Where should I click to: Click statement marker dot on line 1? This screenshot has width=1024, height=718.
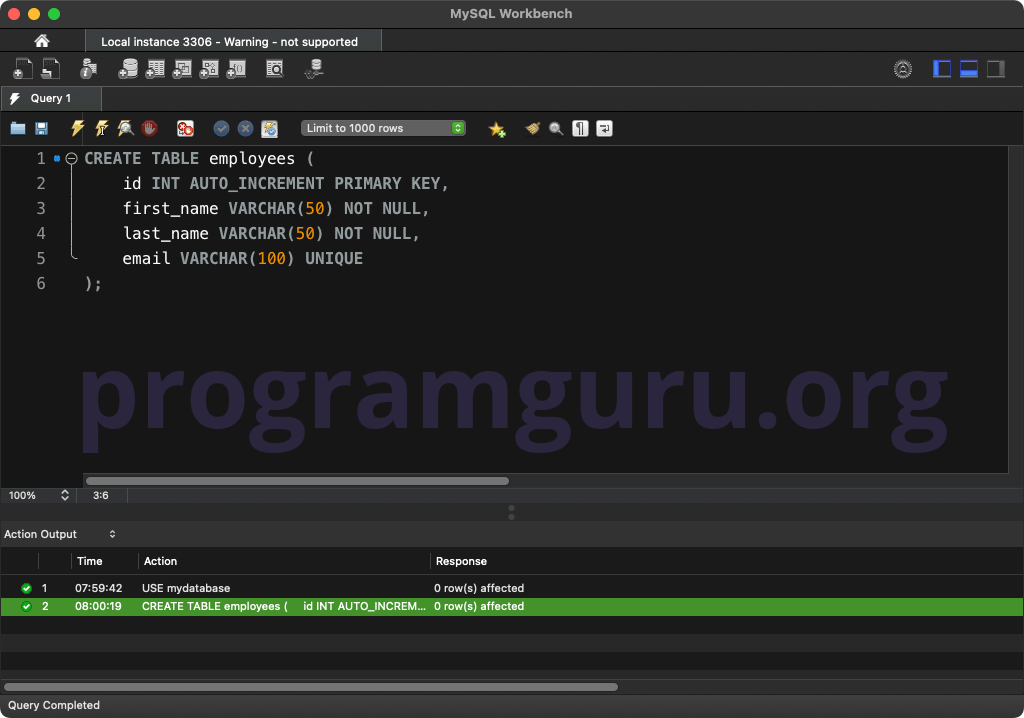(57, 159)
